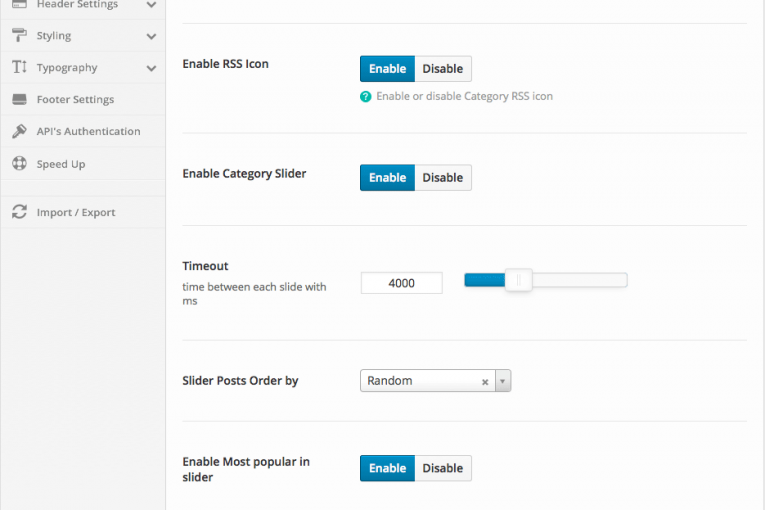The height and width of the screenshot is (510, 765).
Task: Click the Timeout value field showing 4000
Action: [402, 283]
